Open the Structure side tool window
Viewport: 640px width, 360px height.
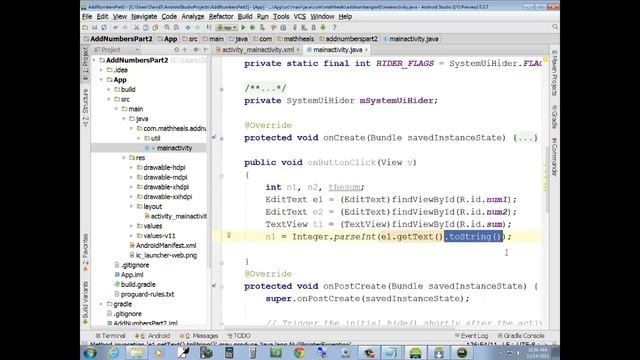(x=85, y=107)
